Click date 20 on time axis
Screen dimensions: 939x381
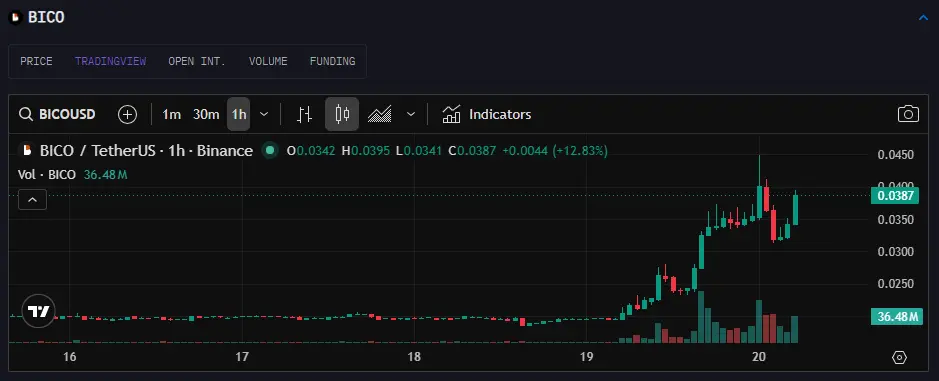pyautogui.click(x=759, y=357)
